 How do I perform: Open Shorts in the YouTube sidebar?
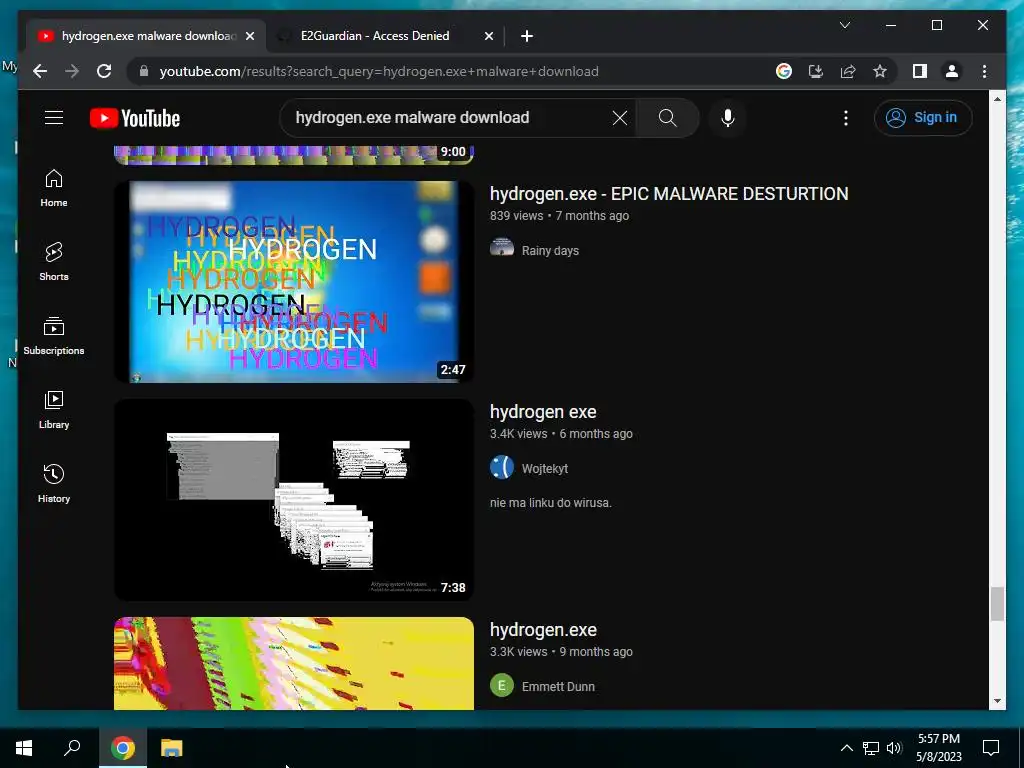54,262
